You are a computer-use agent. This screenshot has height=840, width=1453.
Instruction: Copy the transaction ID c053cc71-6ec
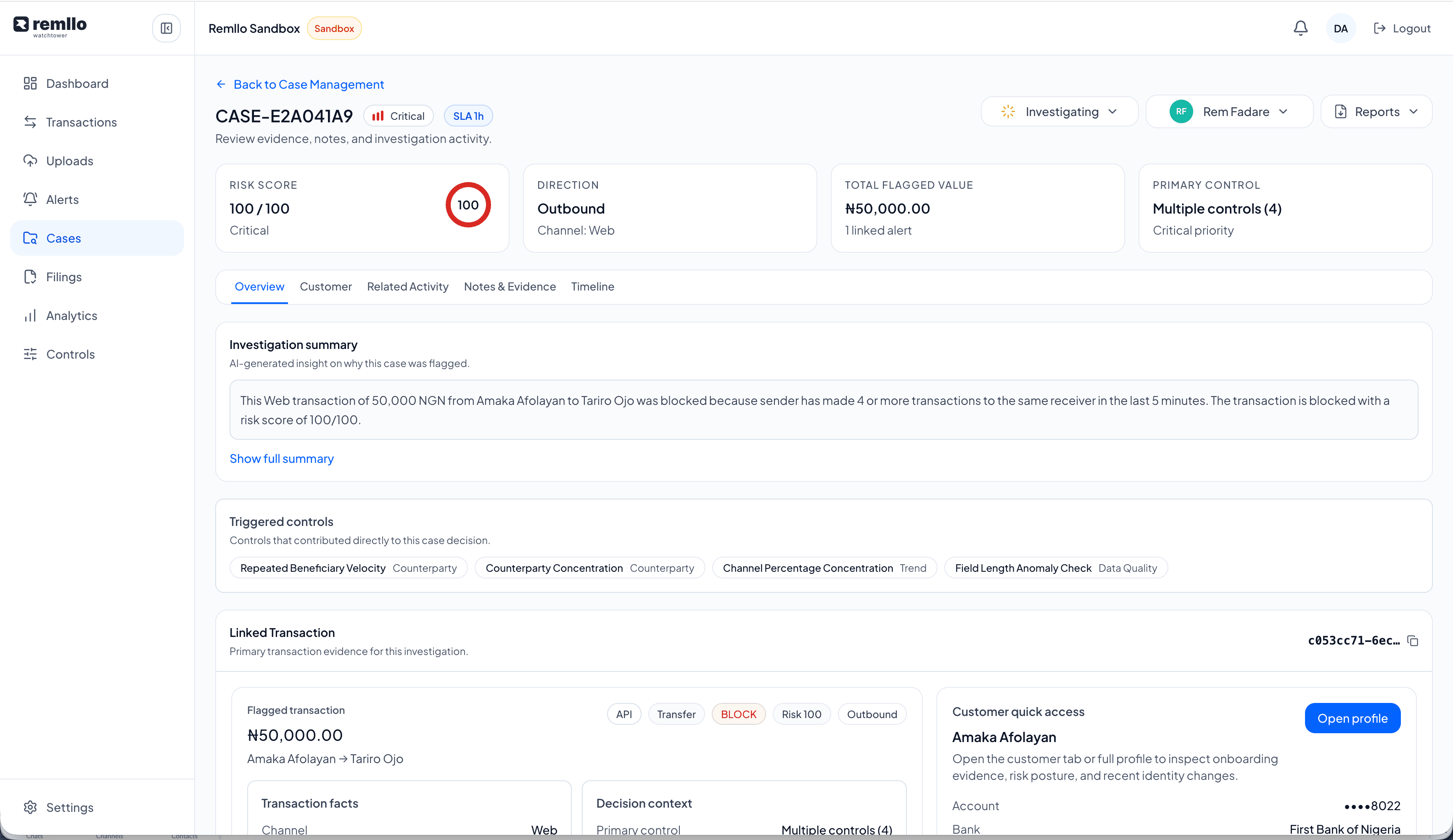(x=1413, y=641)
